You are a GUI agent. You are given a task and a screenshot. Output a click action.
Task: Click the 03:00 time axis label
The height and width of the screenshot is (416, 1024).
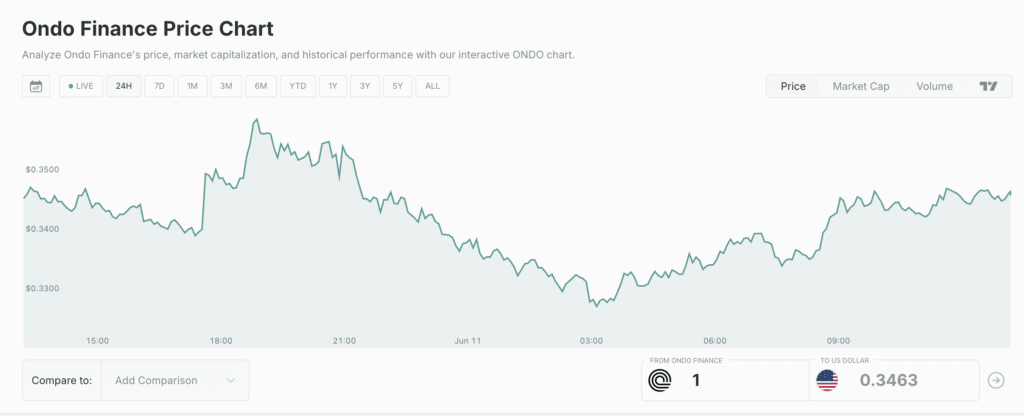click(592, 340)
